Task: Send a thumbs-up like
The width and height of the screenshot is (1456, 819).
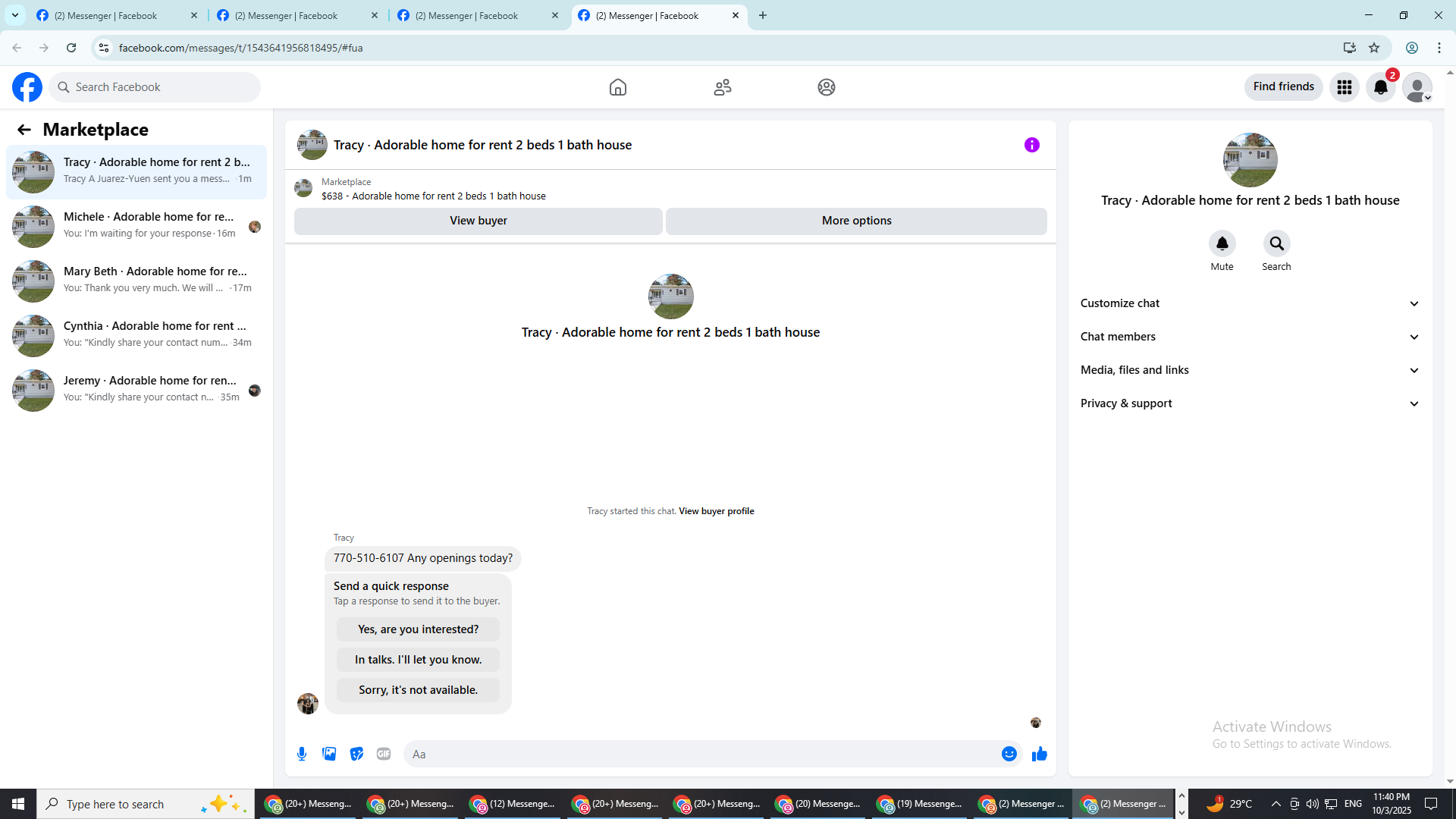Action: tap(1040, 754)
